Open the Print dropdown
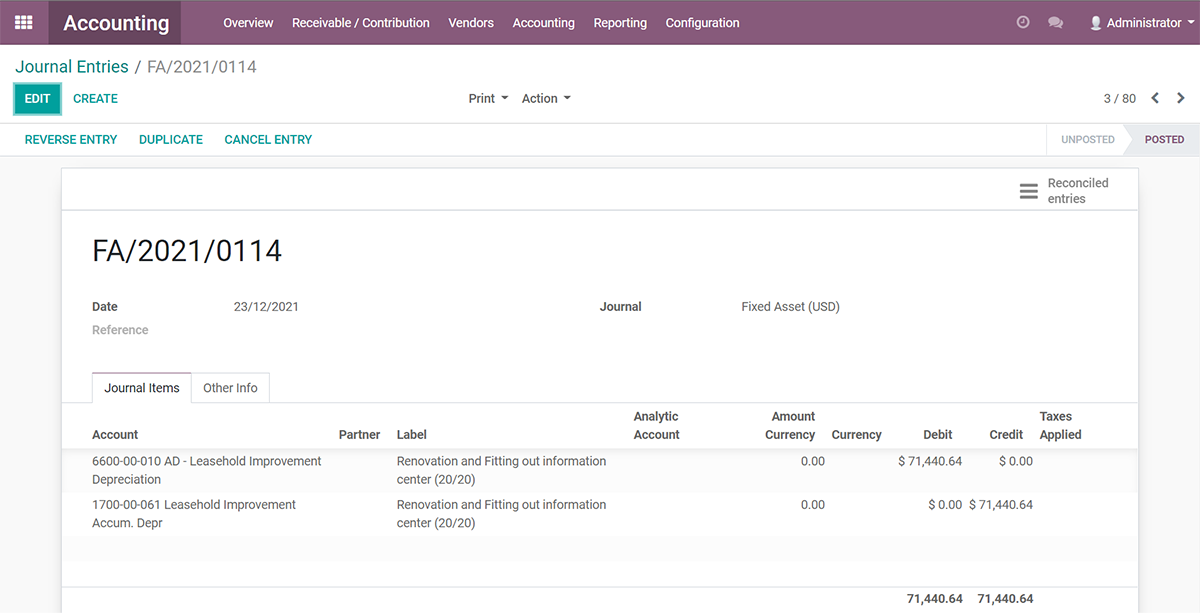1200x613 pixels. pos(488,98)
